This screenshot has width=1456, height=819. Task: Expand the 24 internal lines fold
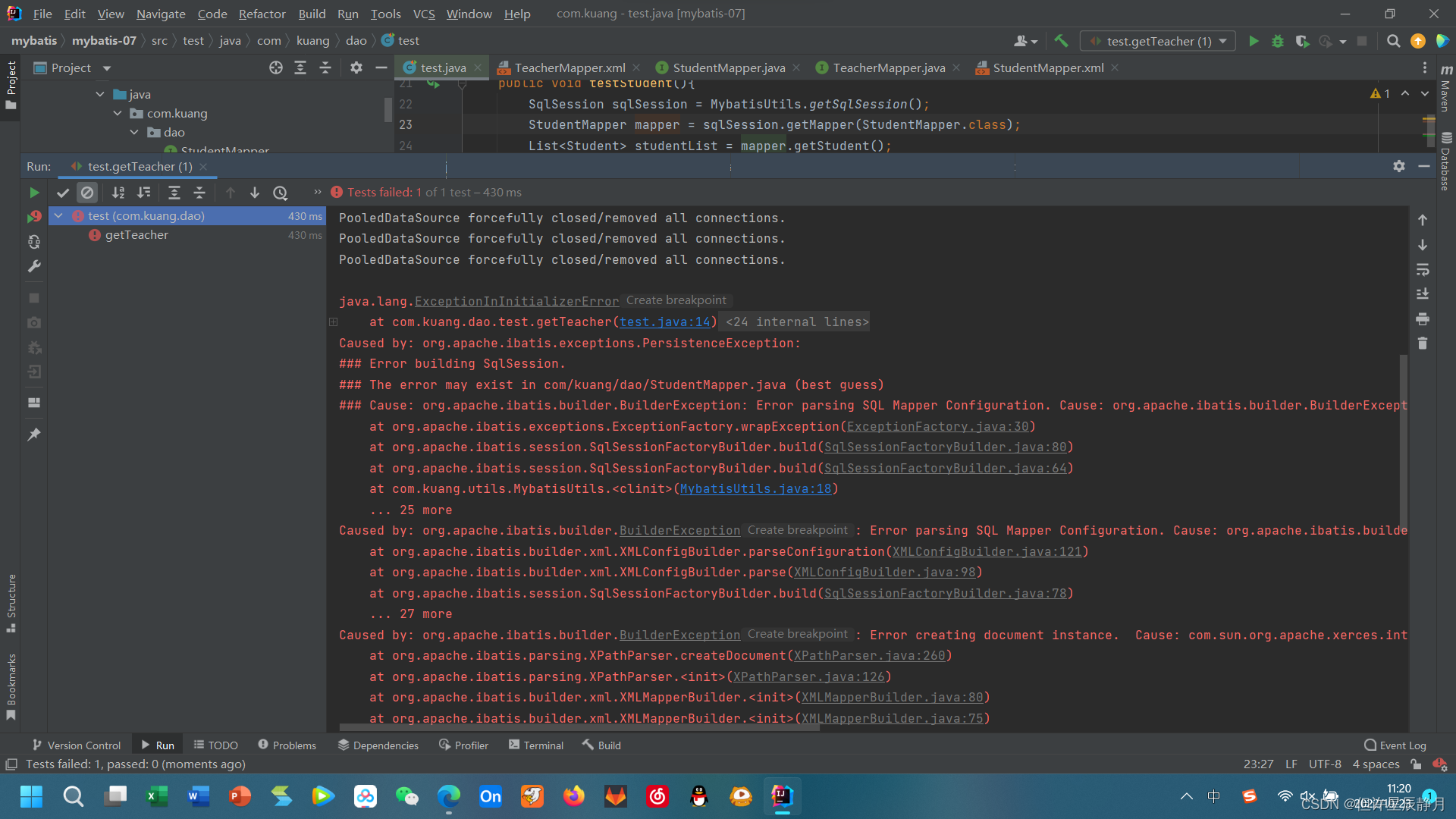796,322
